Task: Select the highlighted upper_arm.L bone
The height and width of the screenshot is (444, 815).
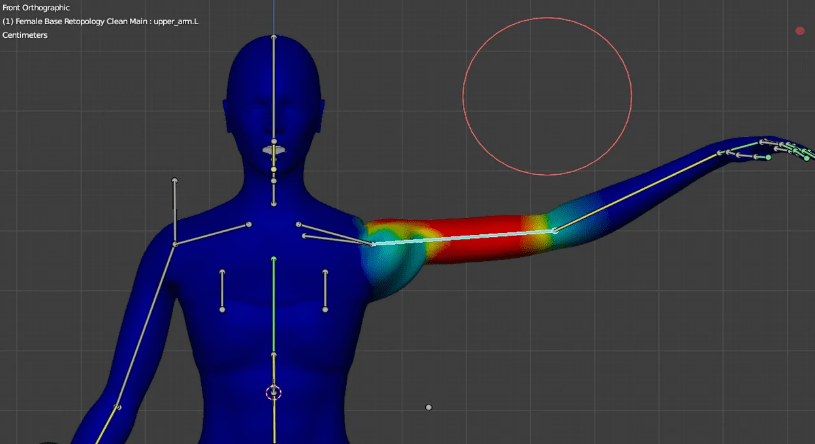Action: tap(464, 238)
